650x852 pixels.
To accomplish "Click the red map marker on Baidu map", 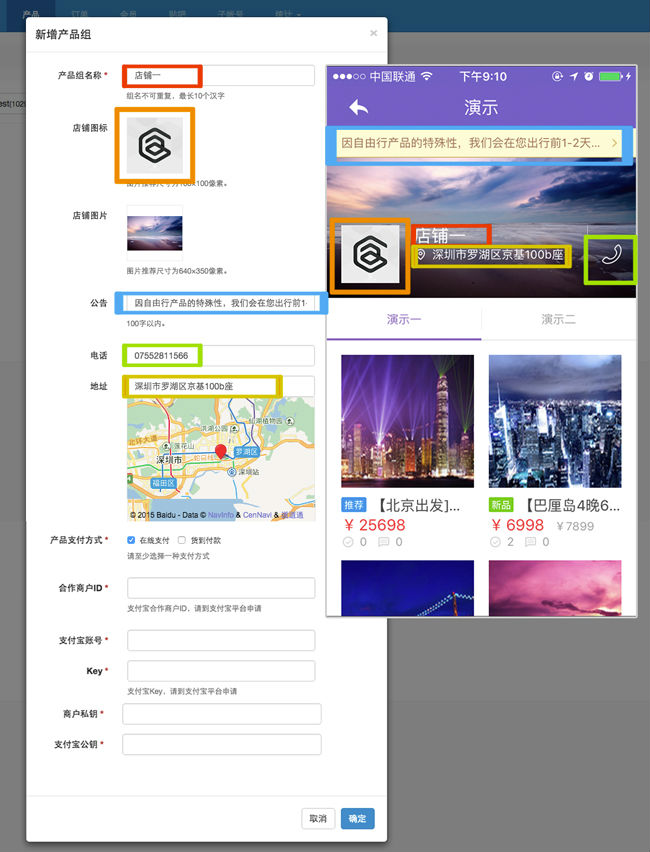I will click(x=221, y=453).
